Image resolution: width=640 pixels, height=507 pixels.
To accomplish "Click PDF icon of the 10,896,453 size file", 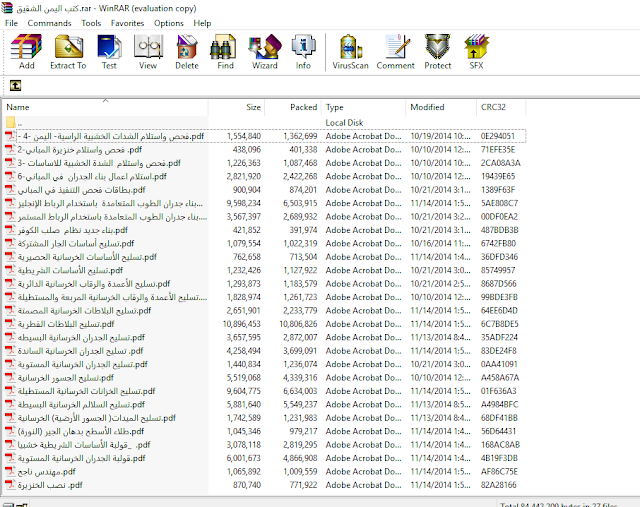I will (10, 324).
